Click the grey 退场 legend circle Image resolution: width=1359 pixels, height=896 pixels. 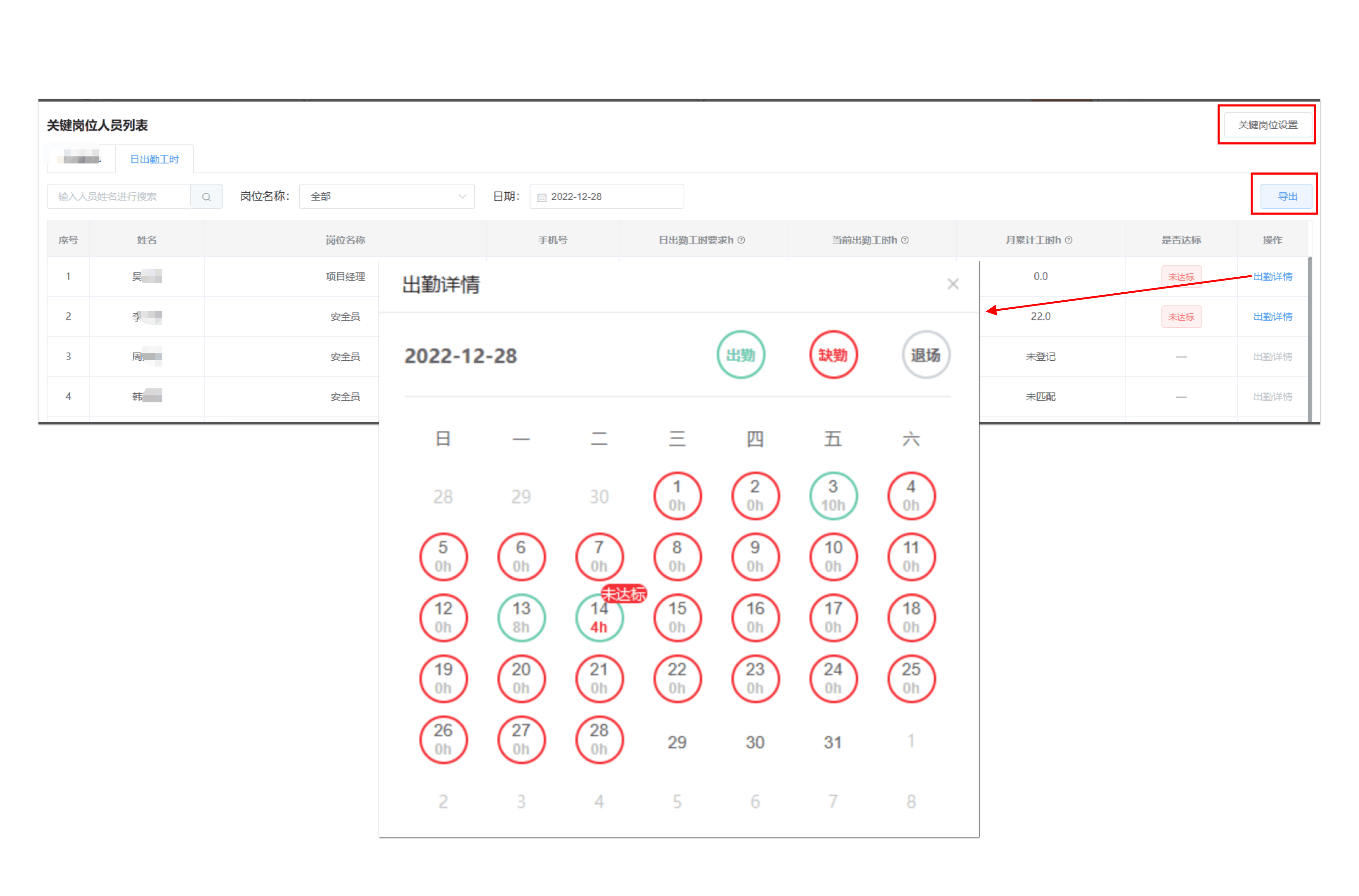[925, 355]
